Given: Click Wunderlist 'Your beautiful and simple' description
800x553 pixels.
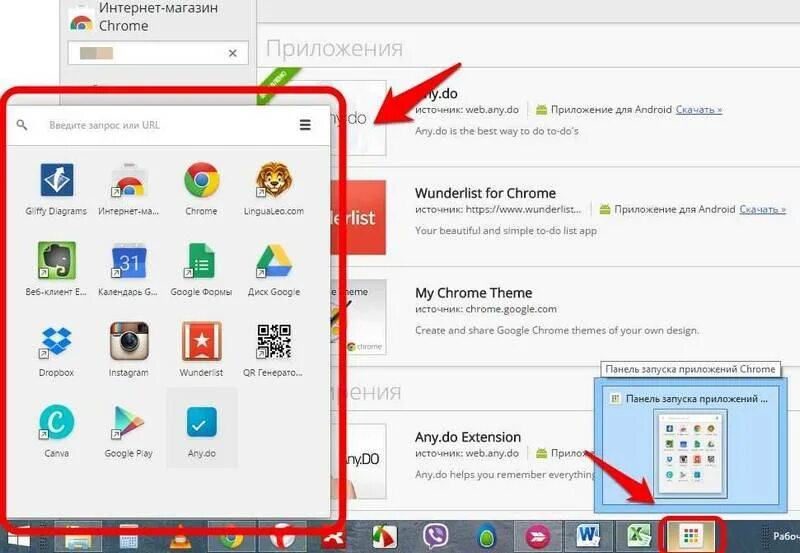Looking at the screenshot, I should pyautogui.click(x=506, y=231).
